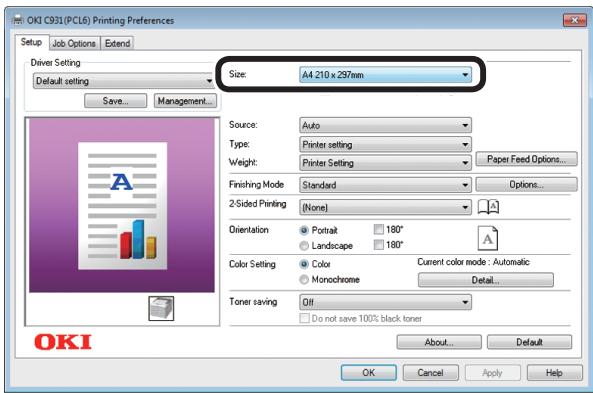593x393 pixels.
Task: Toggle Do not save 100% black toner
Action: click(304, 318)
